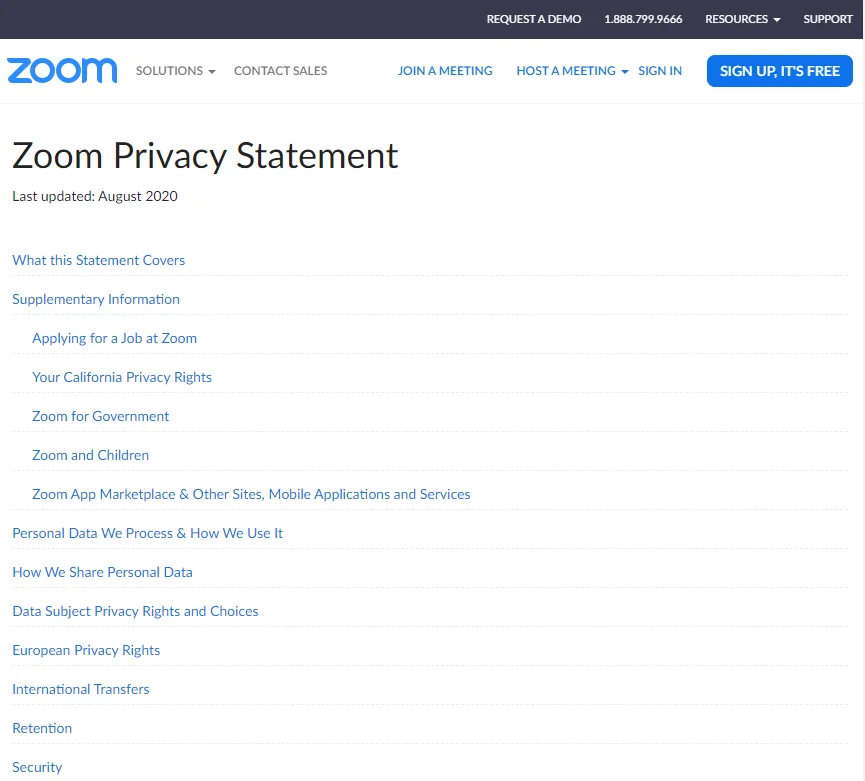Viewport: 865px width, 781px height.
Task: Click Request a Demo
Action: pyautogui.click(x=533, y=19)
